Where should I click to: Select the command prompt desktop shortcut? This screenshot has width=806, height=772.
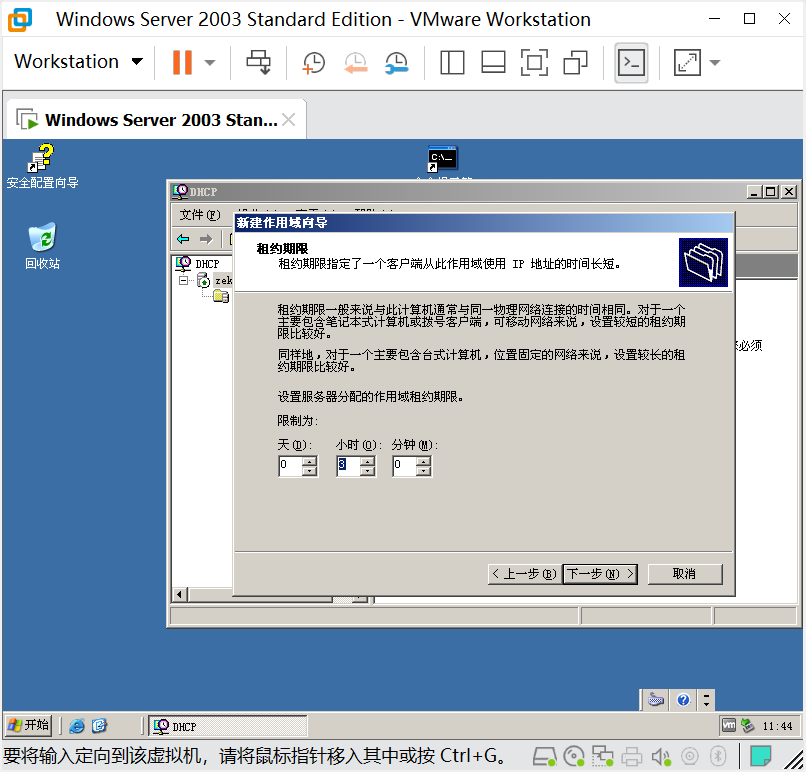pos(443,160)
